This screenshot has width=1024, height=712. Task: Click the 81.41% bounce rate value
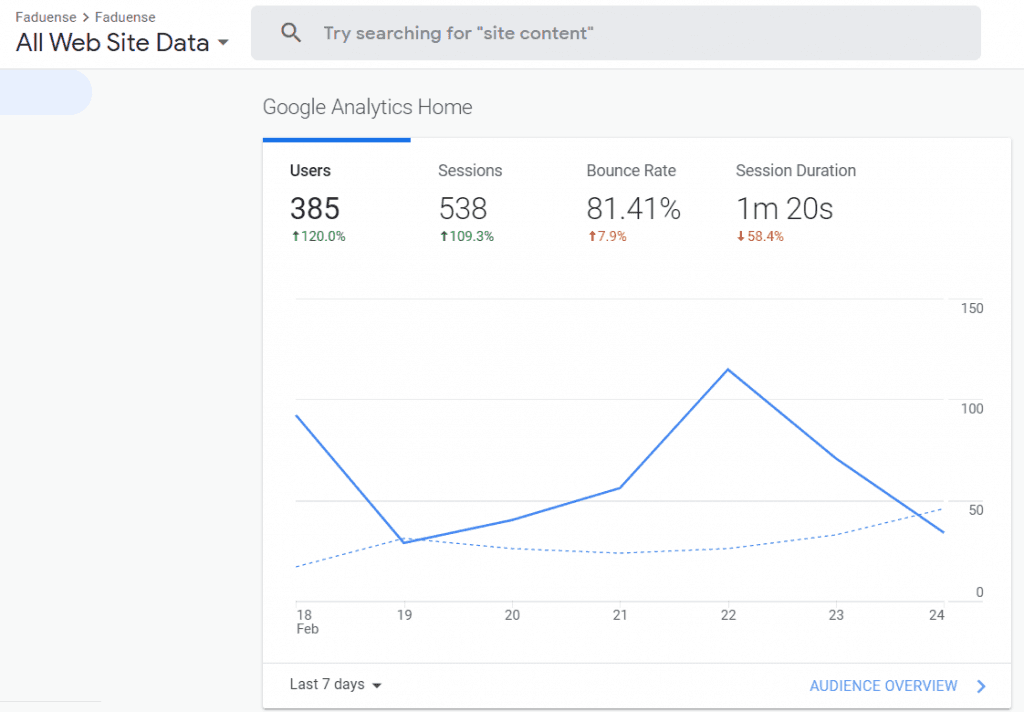(633, 209)
